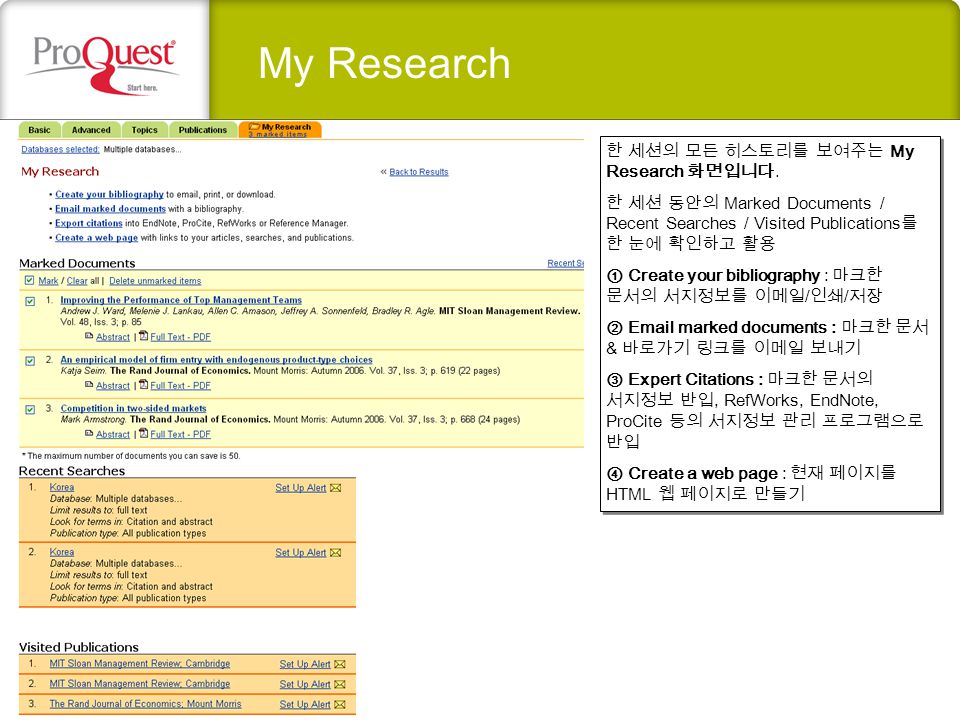The image size is (960, 720).
Task: Click envelope icon for first Korea search alert
Action: coord(336,488)
